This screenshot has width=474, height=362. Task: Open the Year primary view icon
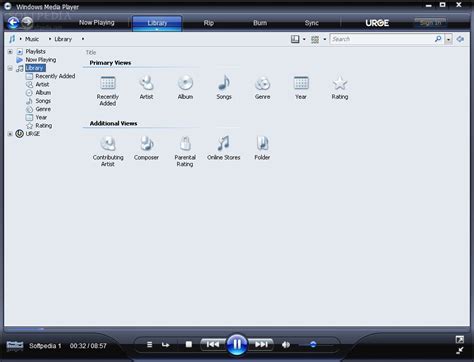point(301,87)
